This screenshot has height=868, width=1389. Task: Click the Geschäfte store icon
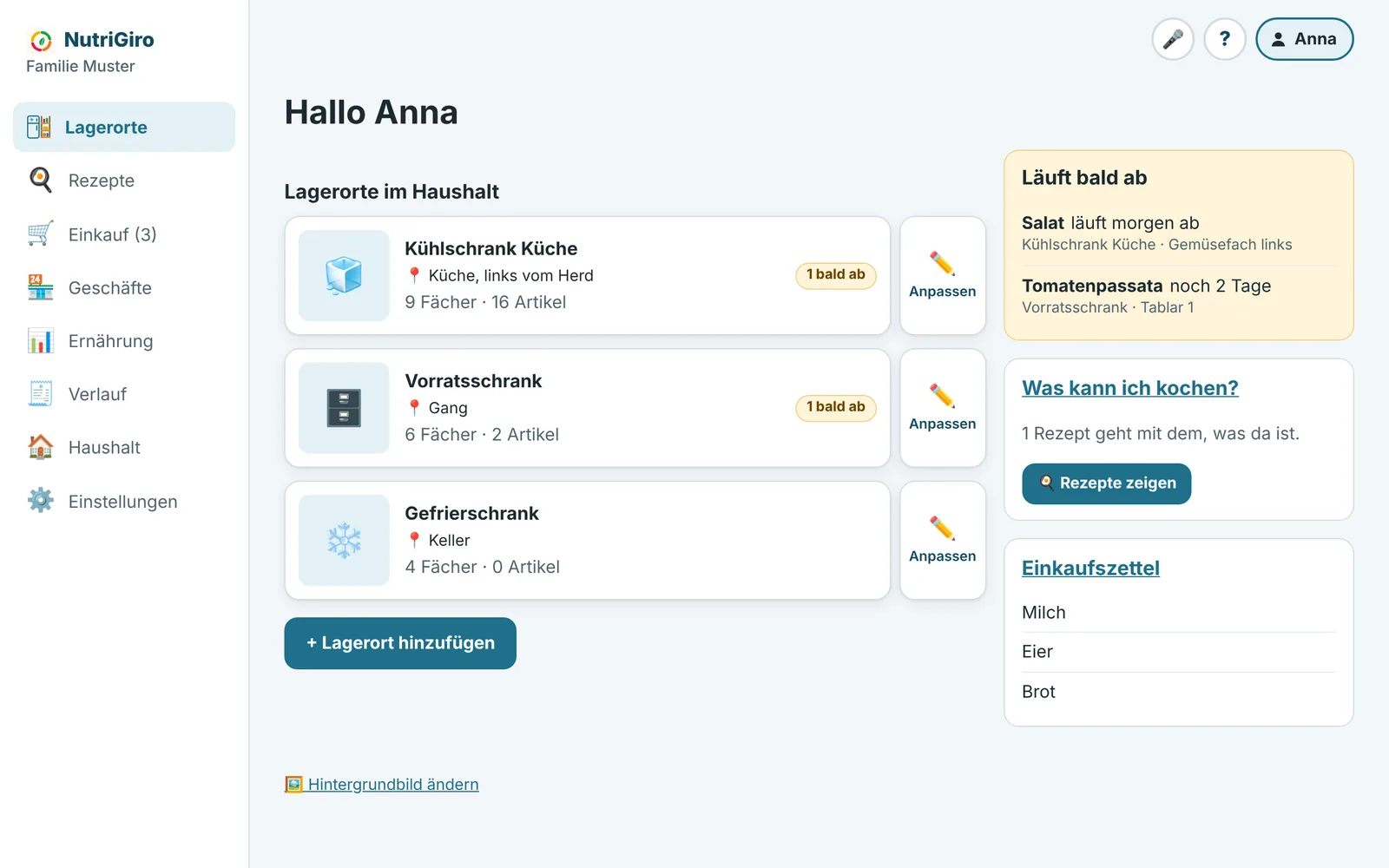click(x=41, y=287)
